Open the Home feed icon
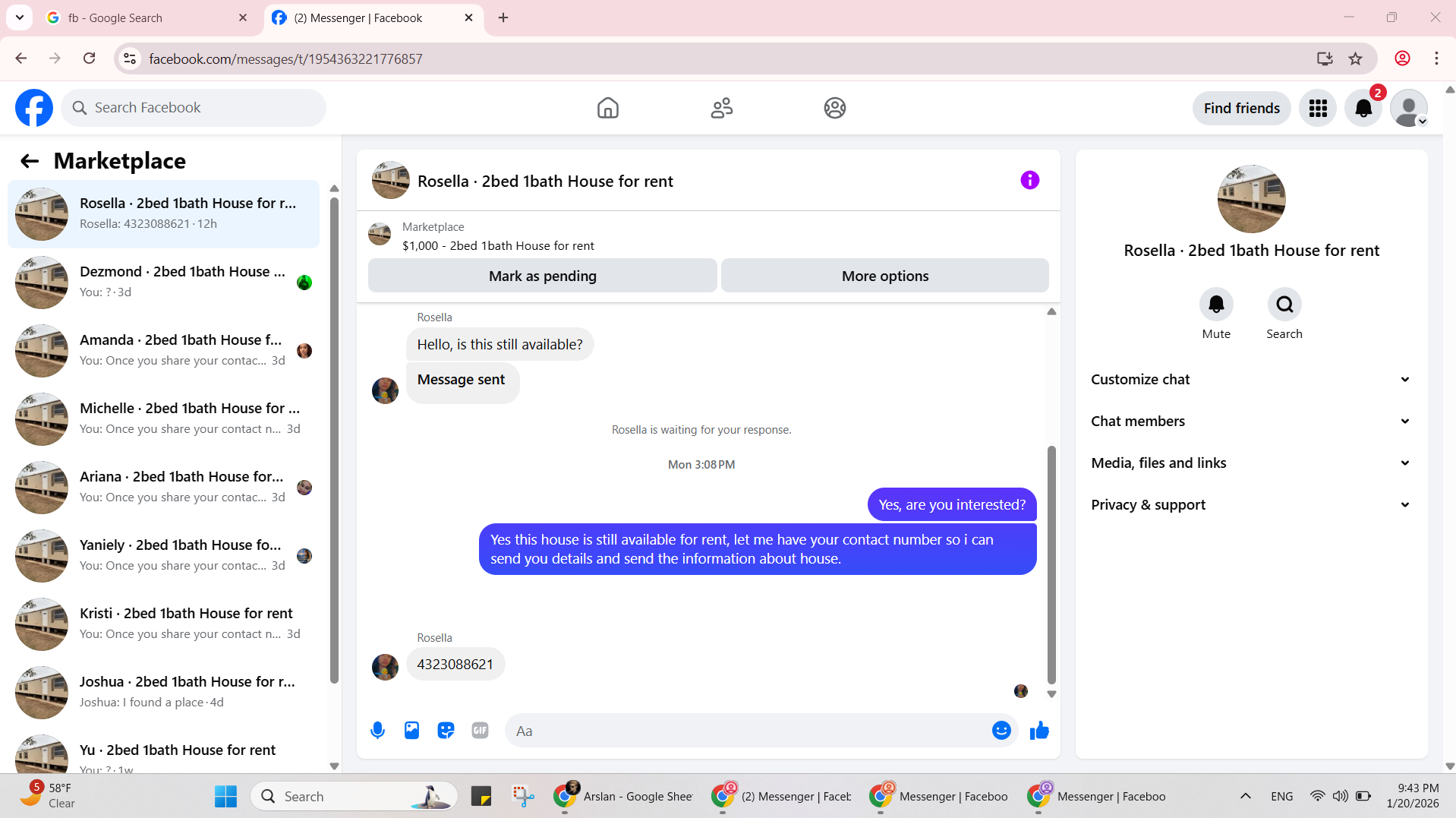Screen dimensions: 1456x818 [x=607, y=108]
